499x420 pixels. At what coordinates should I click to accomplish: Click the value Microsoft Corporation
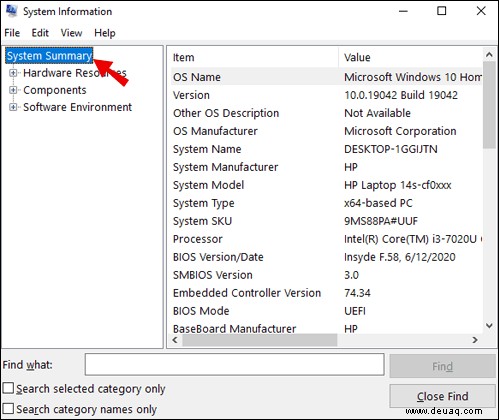[400, 131]
